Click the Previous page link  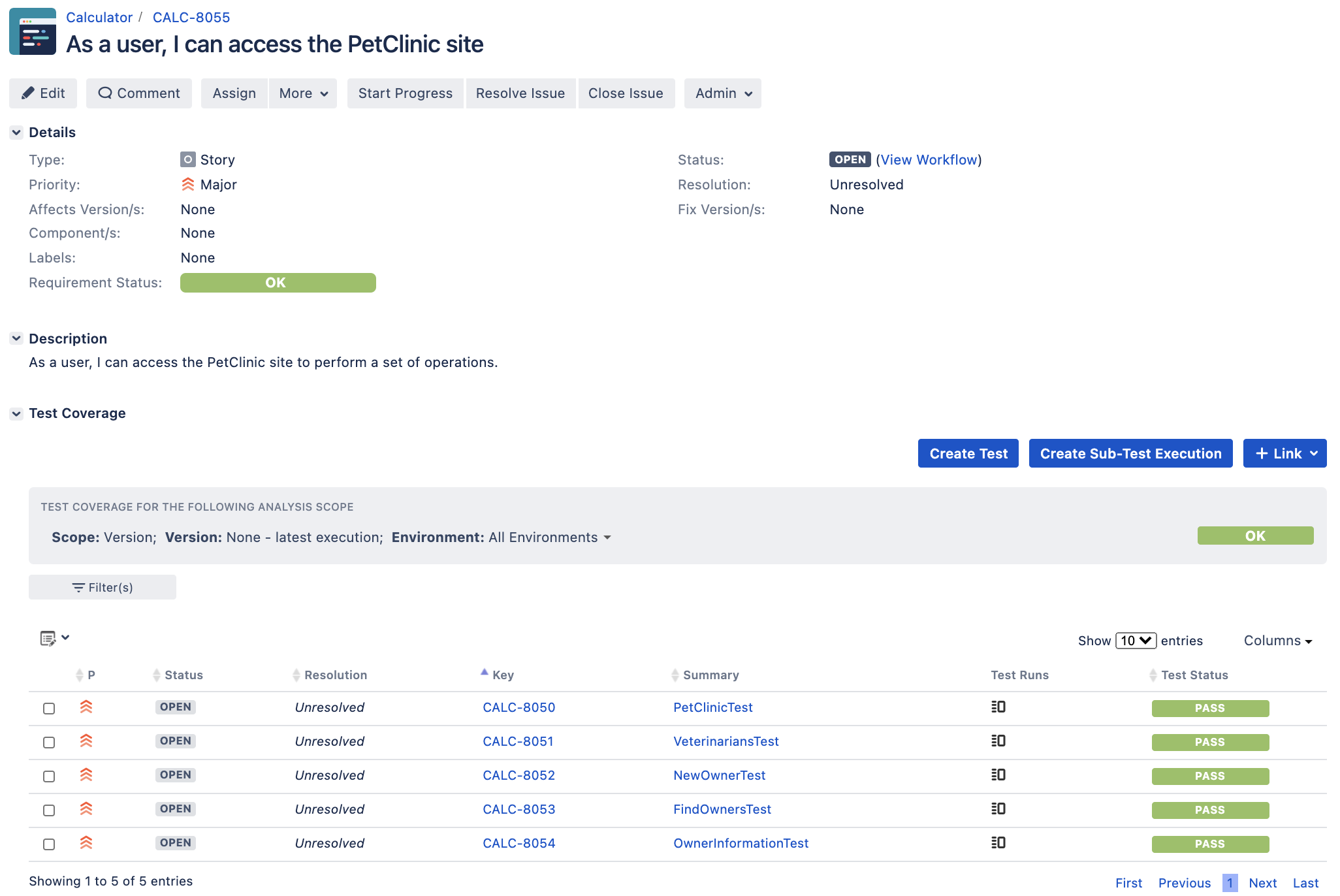pos(1184,883)
